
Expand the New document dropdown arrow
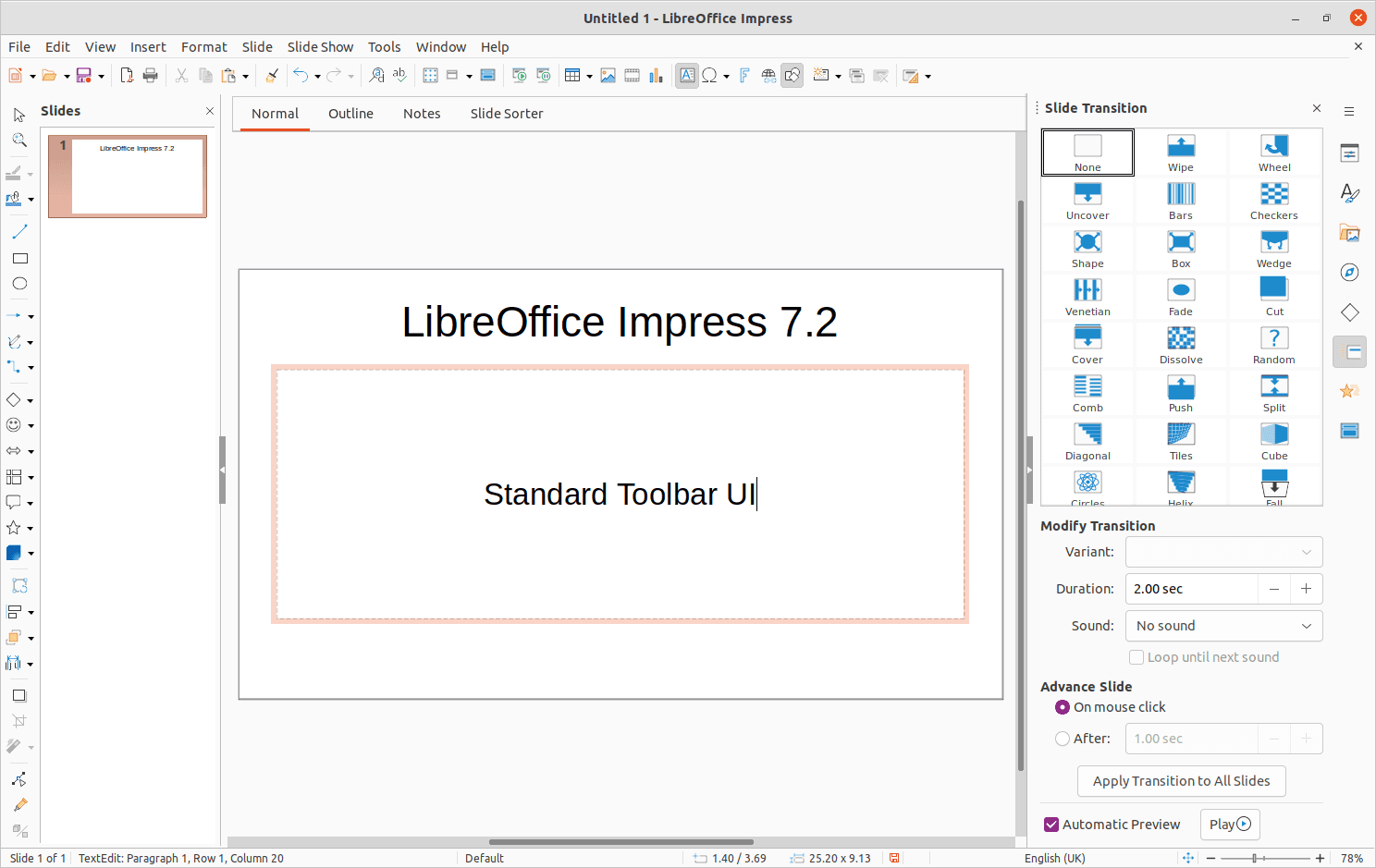[32, 76]
